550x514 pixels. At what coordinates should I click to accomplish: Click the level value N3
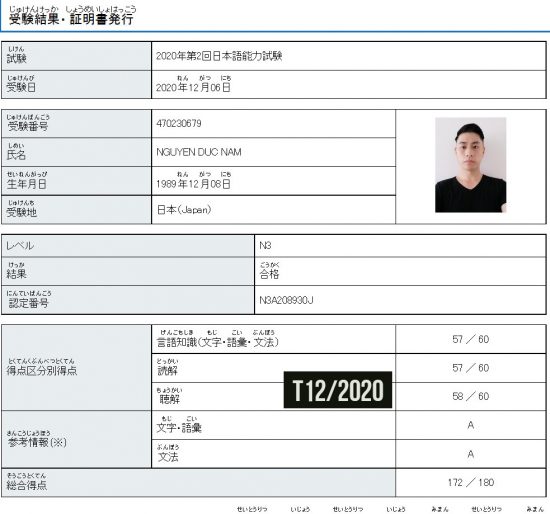pyautogui.click(x=266, y=246)
